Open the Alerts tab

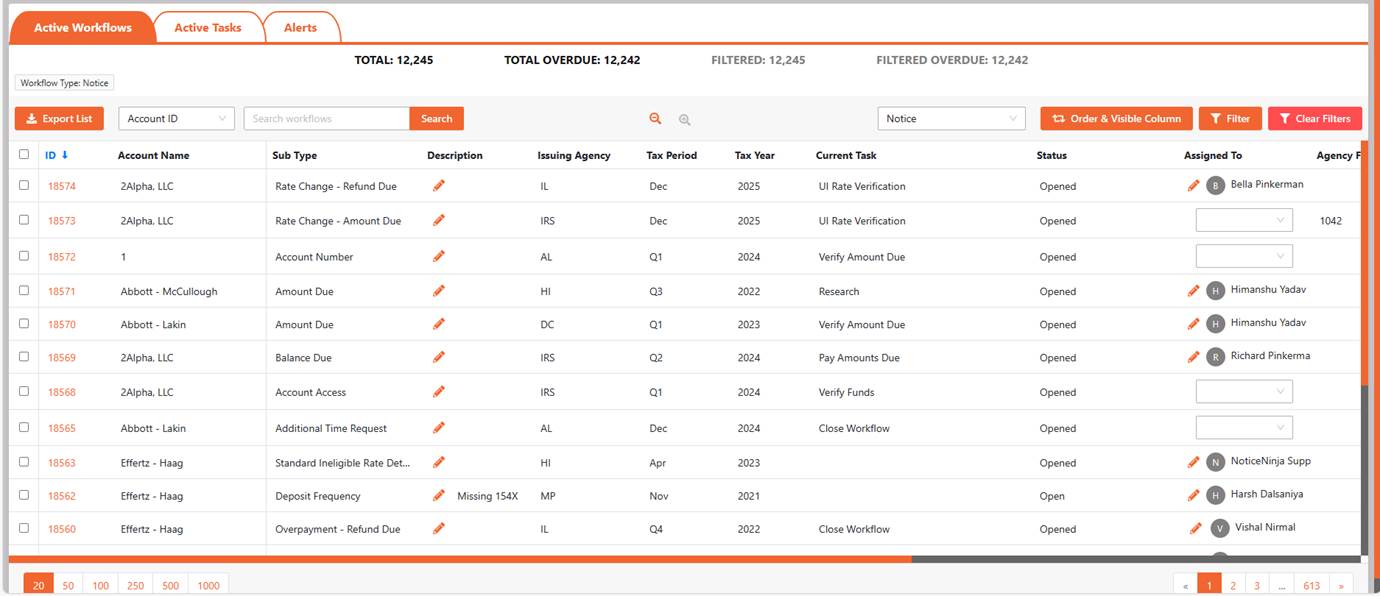click(x=300, y=28)
